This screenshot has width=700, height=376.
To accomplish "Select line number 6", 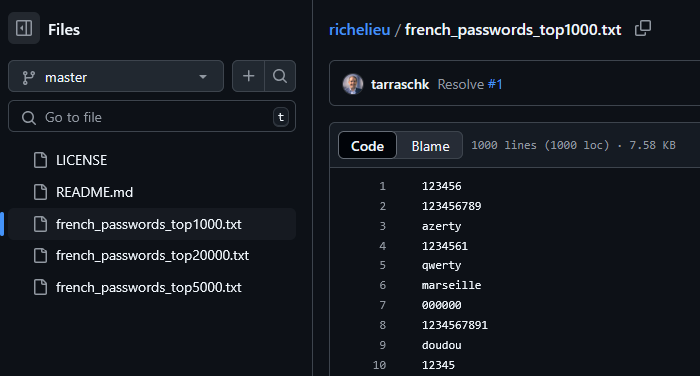I will 383,285.
